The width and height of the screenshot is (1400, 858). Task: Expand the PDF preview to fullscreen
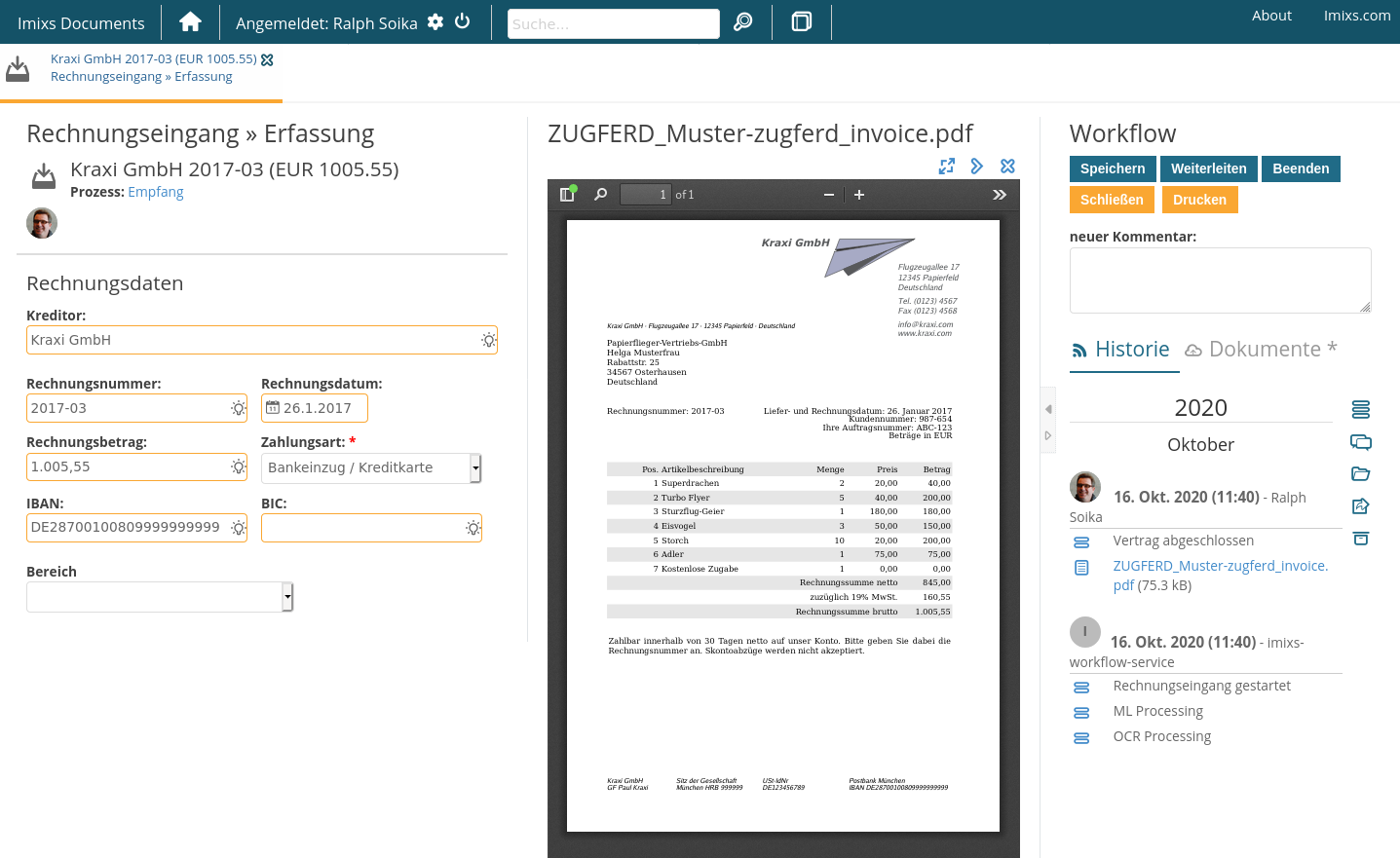pyautogui.click(x=947, y=167)
